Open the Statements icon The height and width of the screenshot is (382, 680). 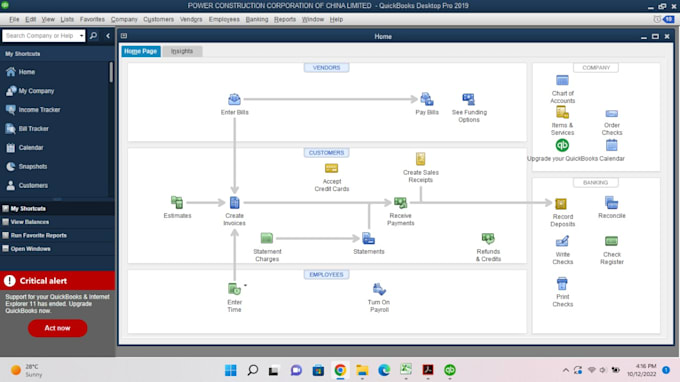(369, 238)
